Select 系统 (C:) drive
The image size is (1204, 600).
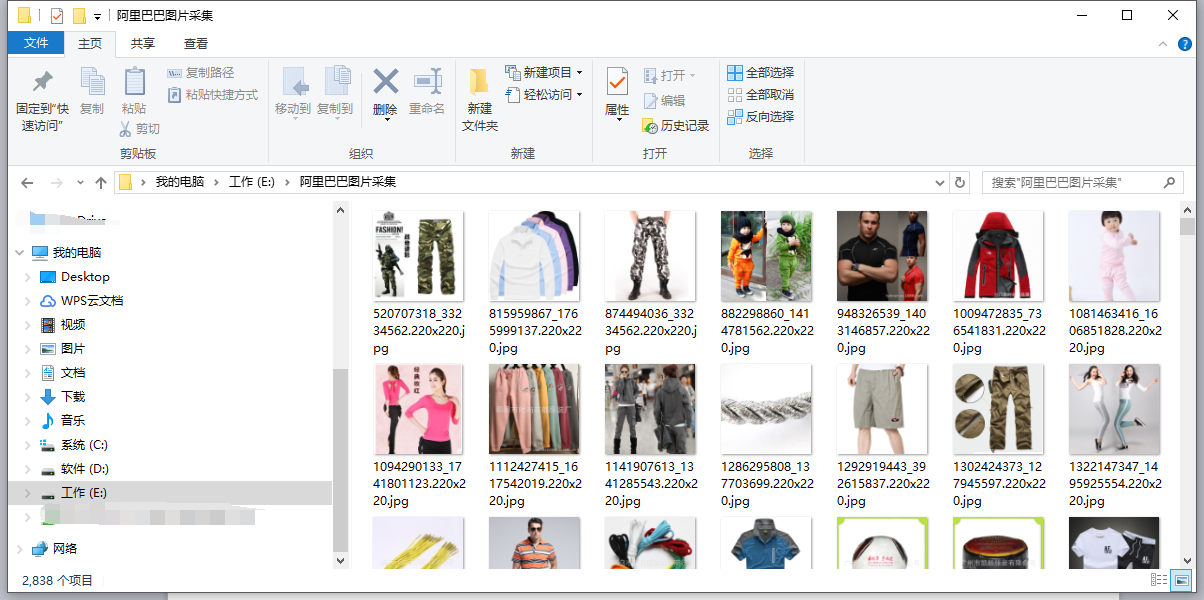84,445
